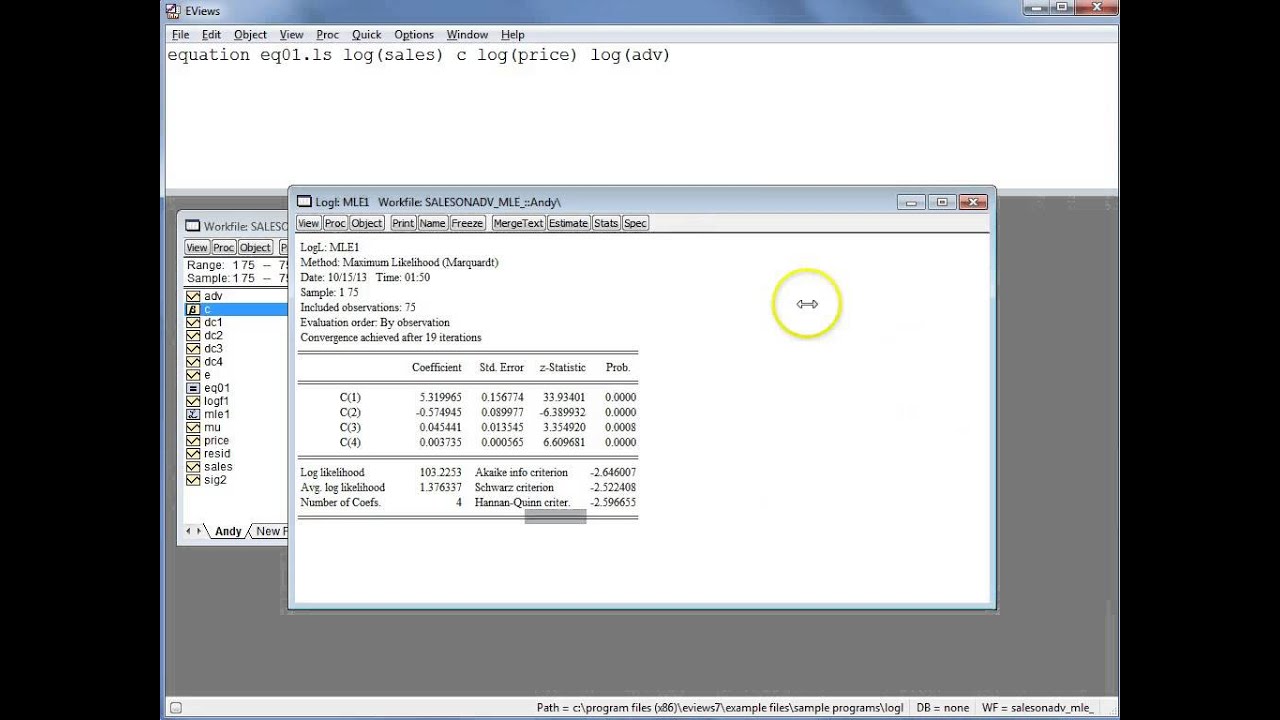Click View button in Workfile window

pyautogui.click(x=197, y=247)
